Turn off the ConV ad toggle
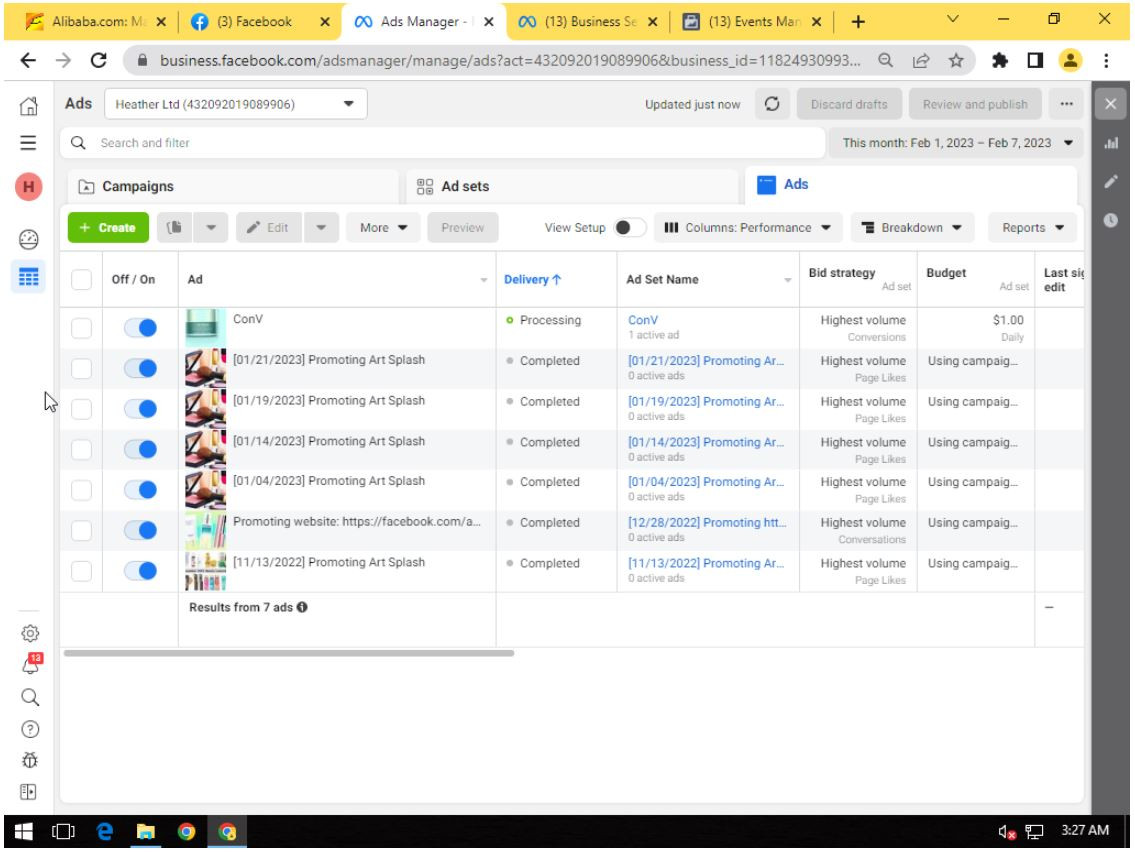 pos(140,328)
